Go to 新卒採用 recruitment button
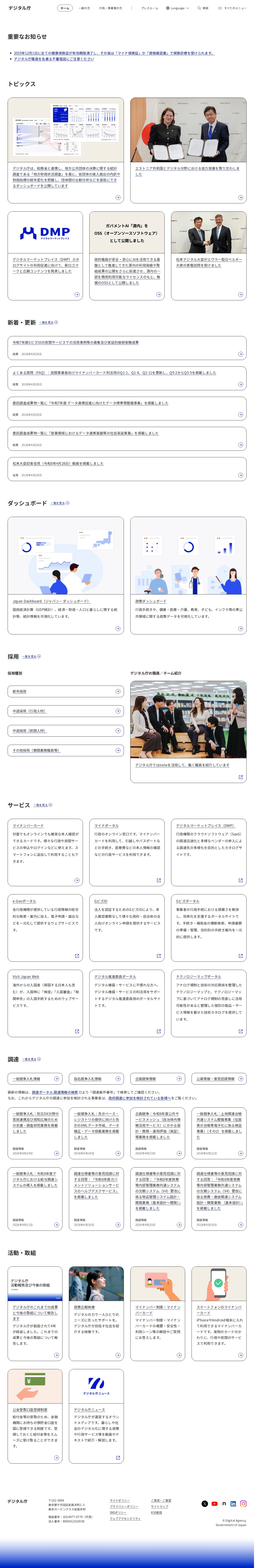Viewport: 257px width, 1568px height. [66, 691]
